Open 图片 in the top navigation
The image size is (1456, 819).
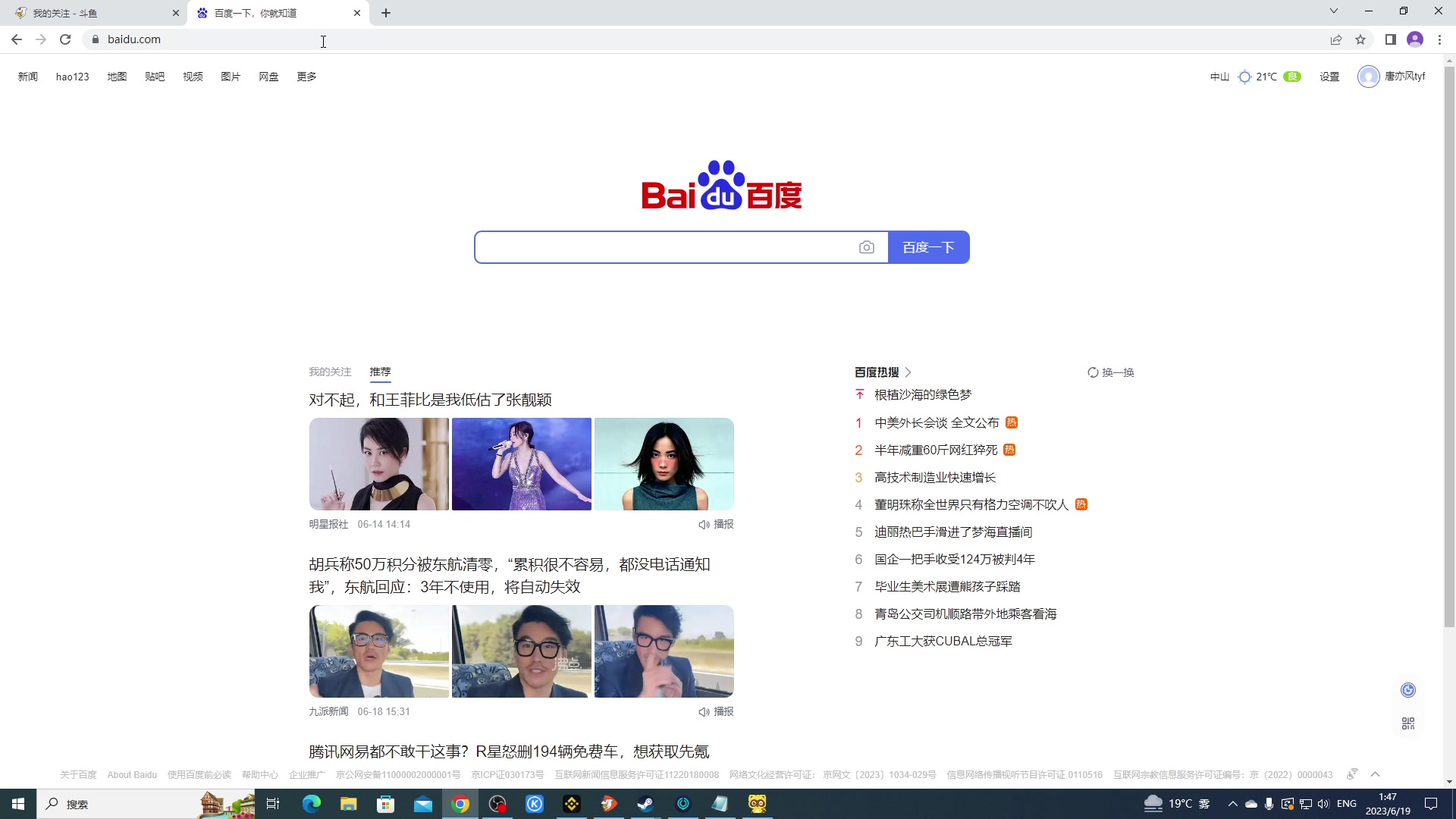point(231,77)
